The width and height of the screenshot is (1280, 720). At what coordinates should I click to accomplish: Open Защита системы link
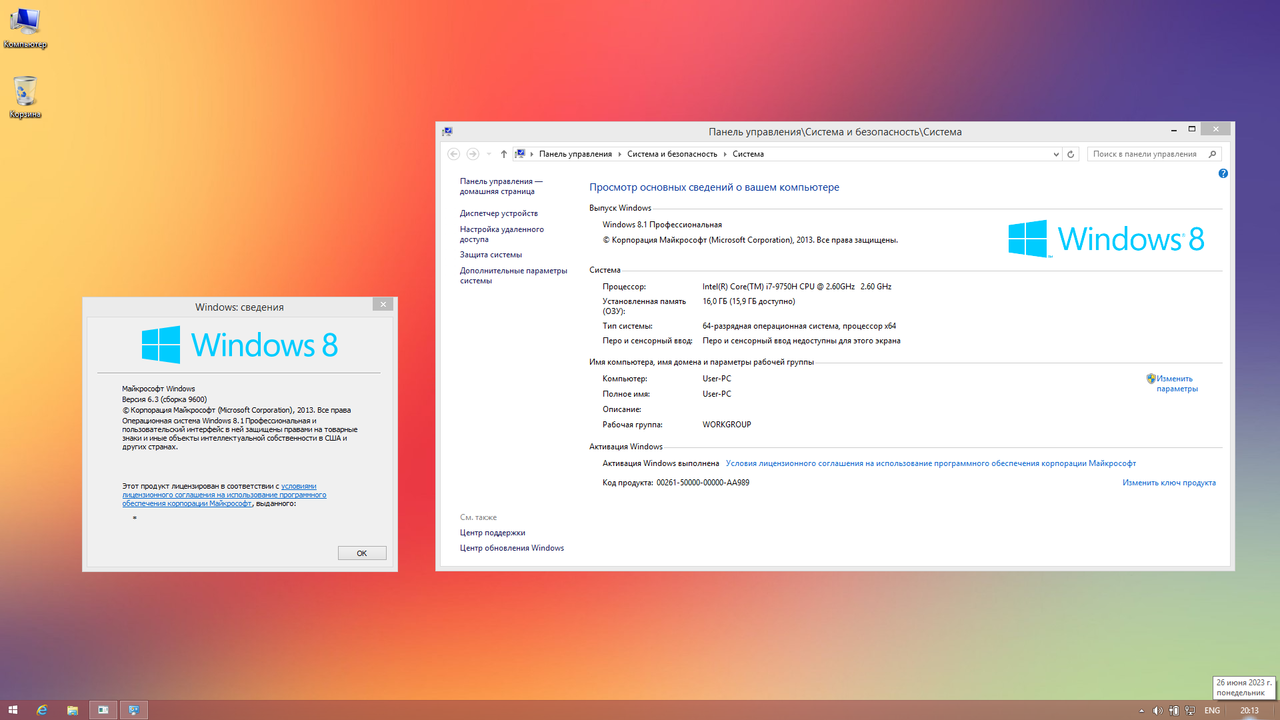tap(491, 255)
